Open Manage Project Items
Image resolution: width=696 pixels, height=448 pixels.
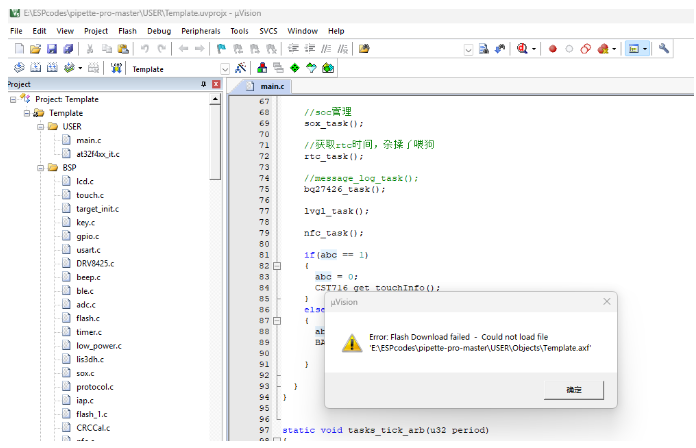(262, 68)
